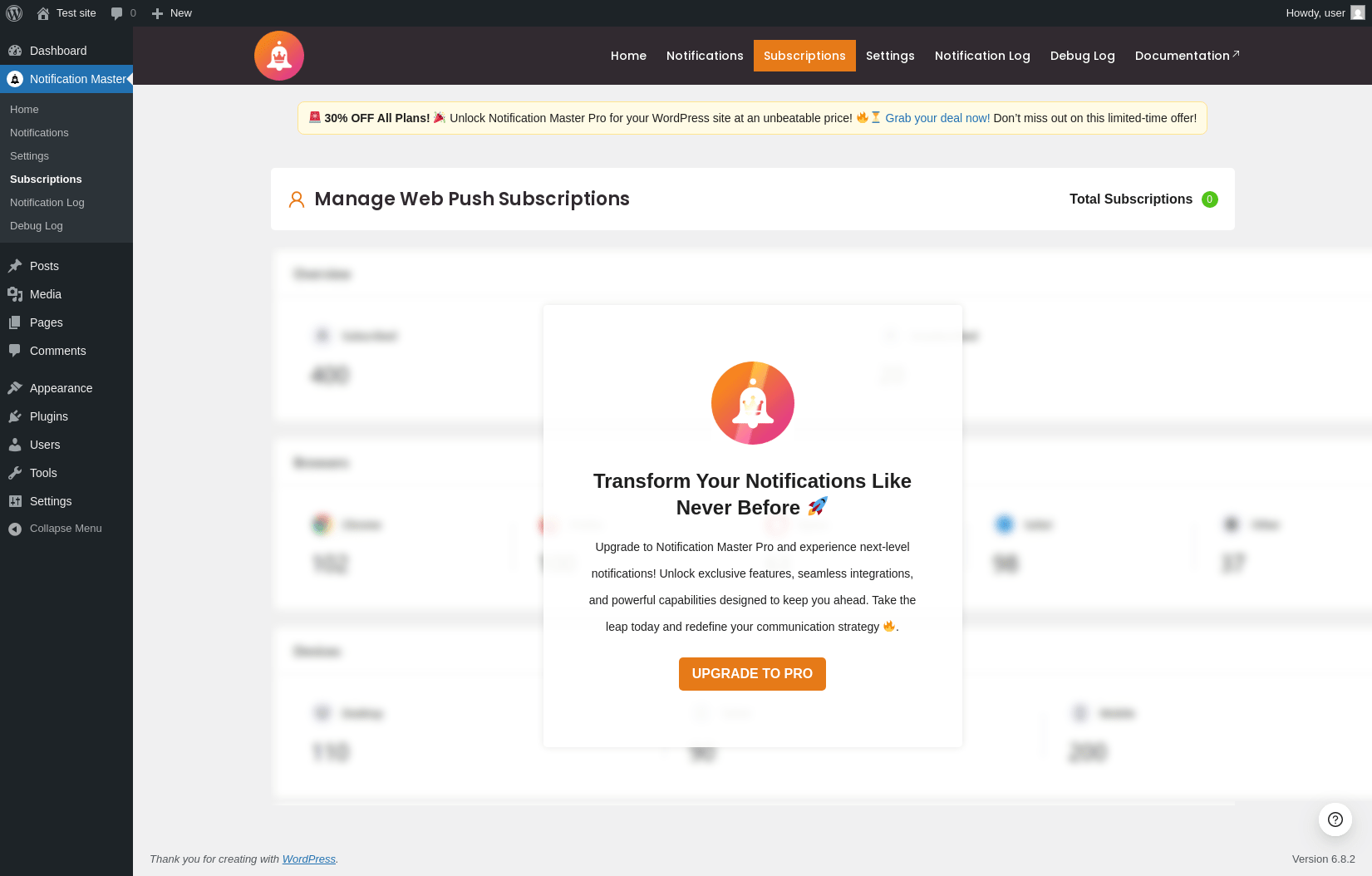The height and width of the screenshot is (876, 1372).
Task: Open the comments bubble in admin bar
Action: click(123, 13)
